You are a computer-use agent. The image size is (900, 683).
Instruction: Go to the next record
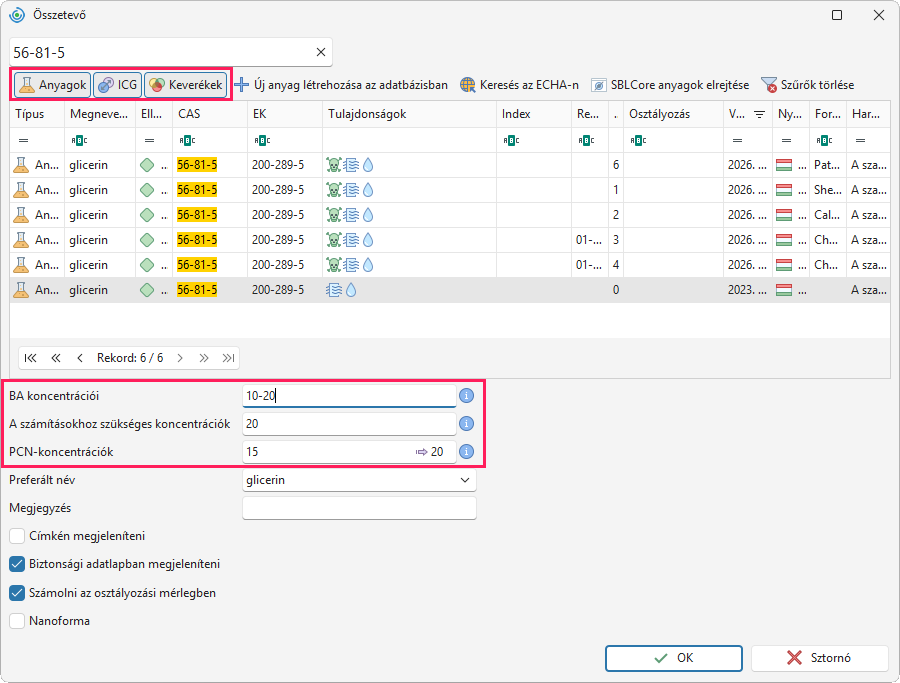pos(180,358)
